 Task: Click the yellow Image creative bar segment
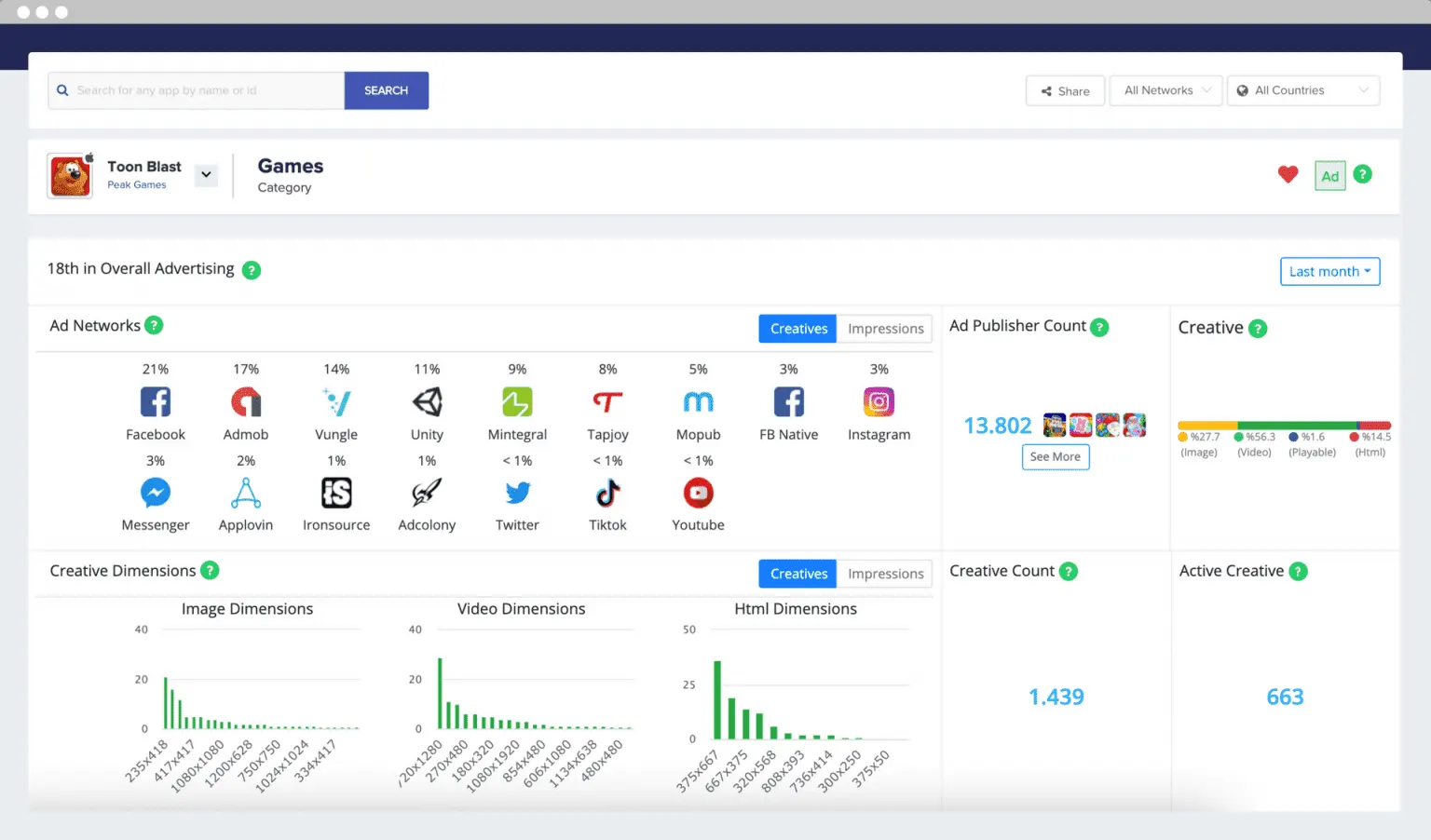coord(1208,425)
